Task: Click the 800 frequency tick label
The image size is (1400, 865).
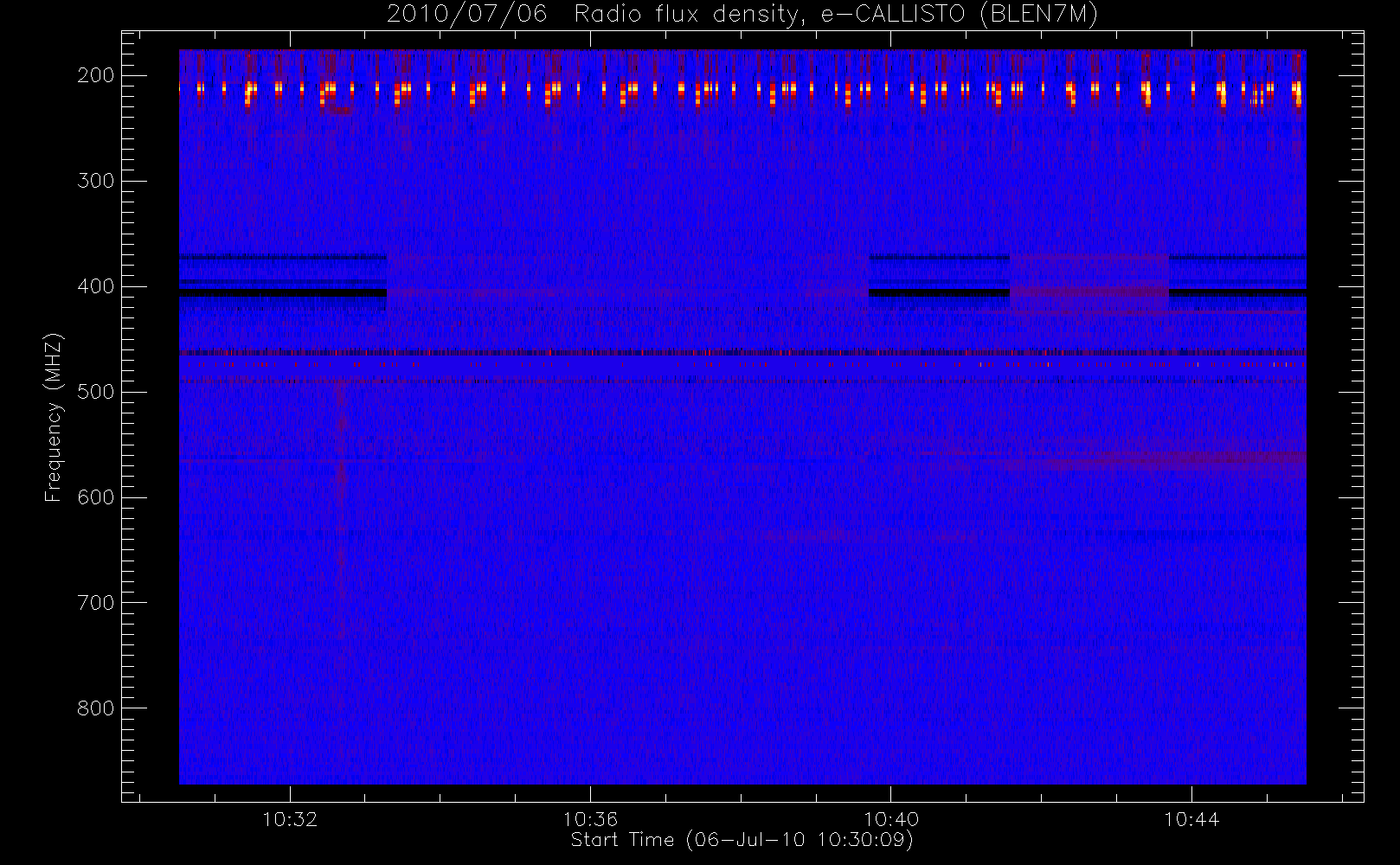Action: coord(96,708)
